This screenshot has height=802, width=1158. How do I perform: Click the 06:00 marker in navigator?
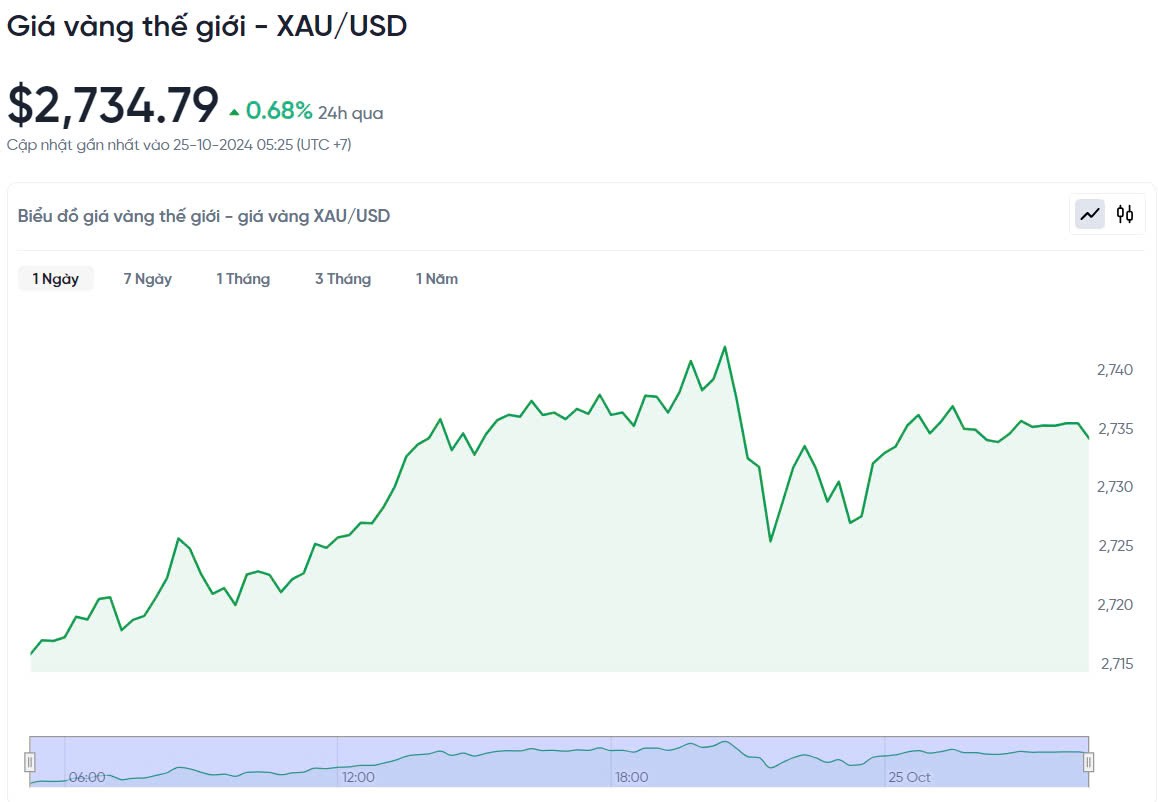coord(87,777)
